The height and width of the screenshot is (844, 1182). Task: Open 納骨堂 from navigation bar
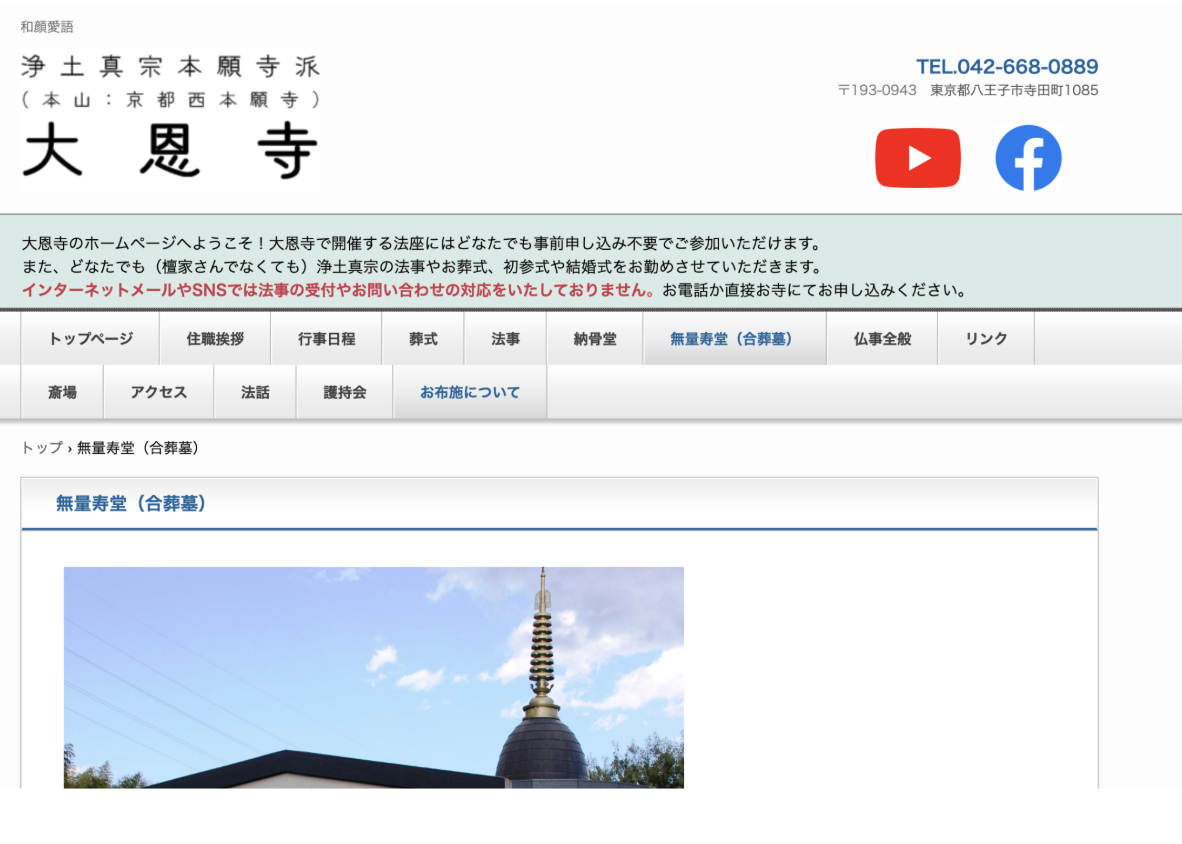coord(595,339)
